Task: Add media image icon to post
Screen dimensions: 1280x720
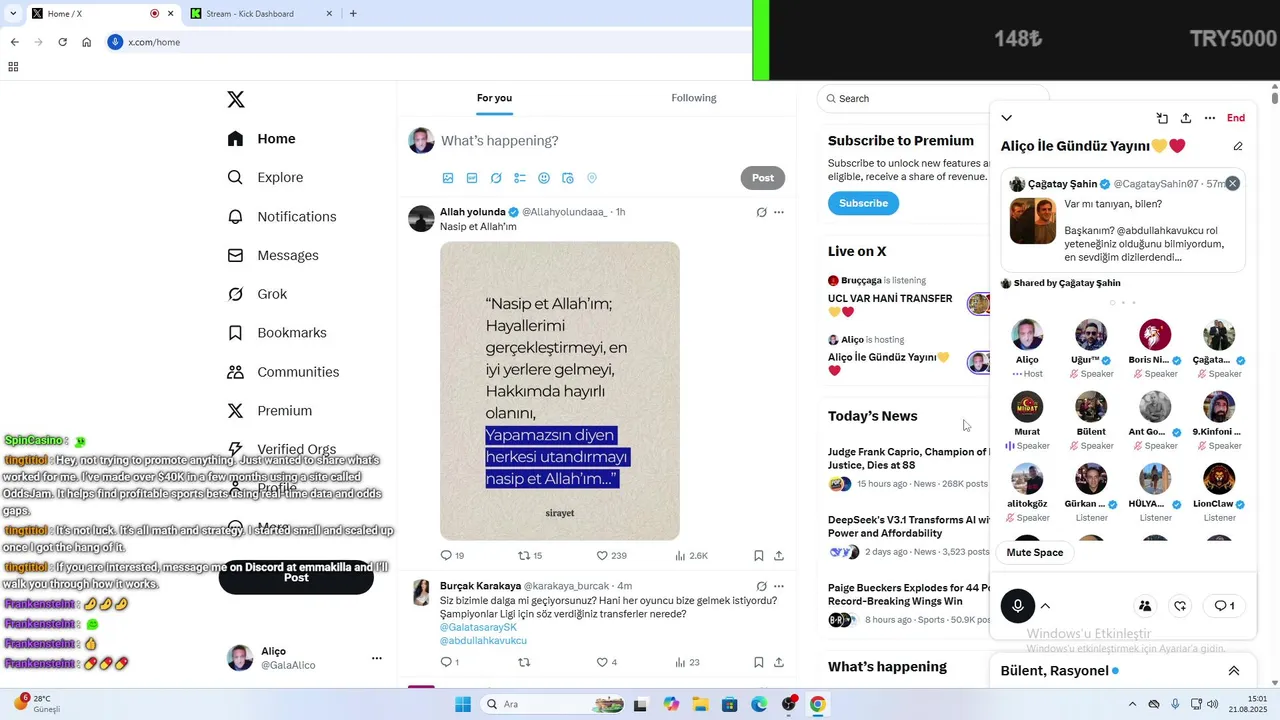Action: (x=448, y=178)
